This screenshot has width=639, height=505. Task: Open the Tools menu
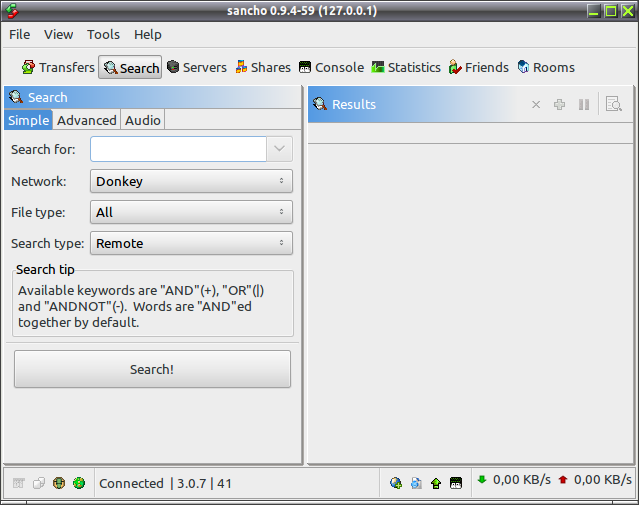103,35
